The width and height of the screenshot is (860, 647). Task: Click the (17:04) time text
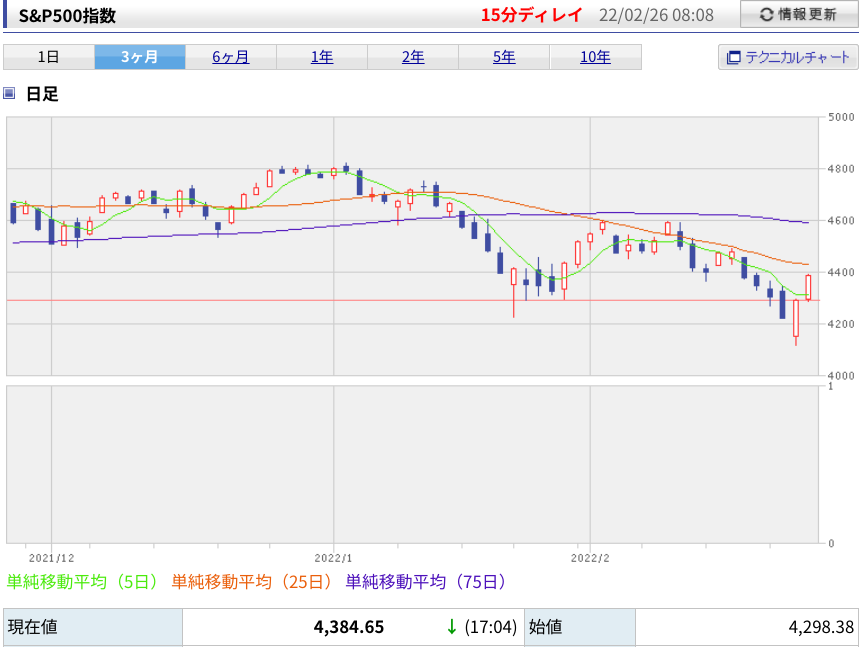point(490,627)
